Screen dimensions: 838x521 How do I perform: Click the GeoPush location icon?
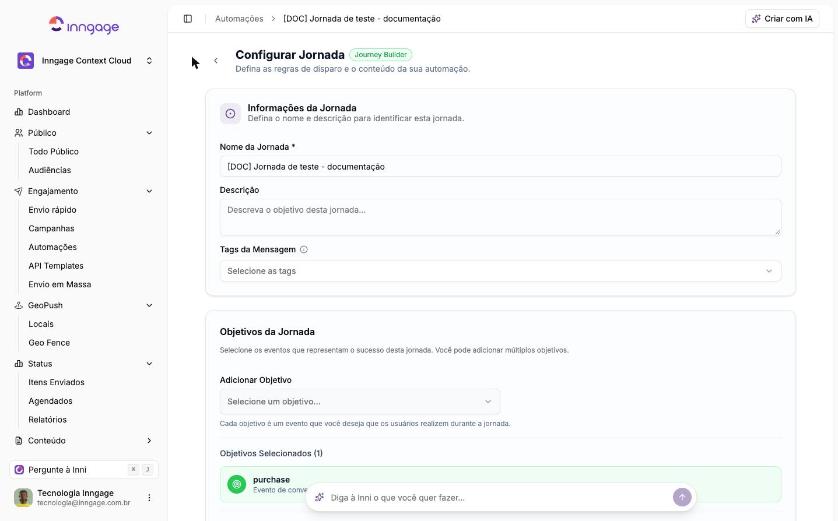click(19, 305)
